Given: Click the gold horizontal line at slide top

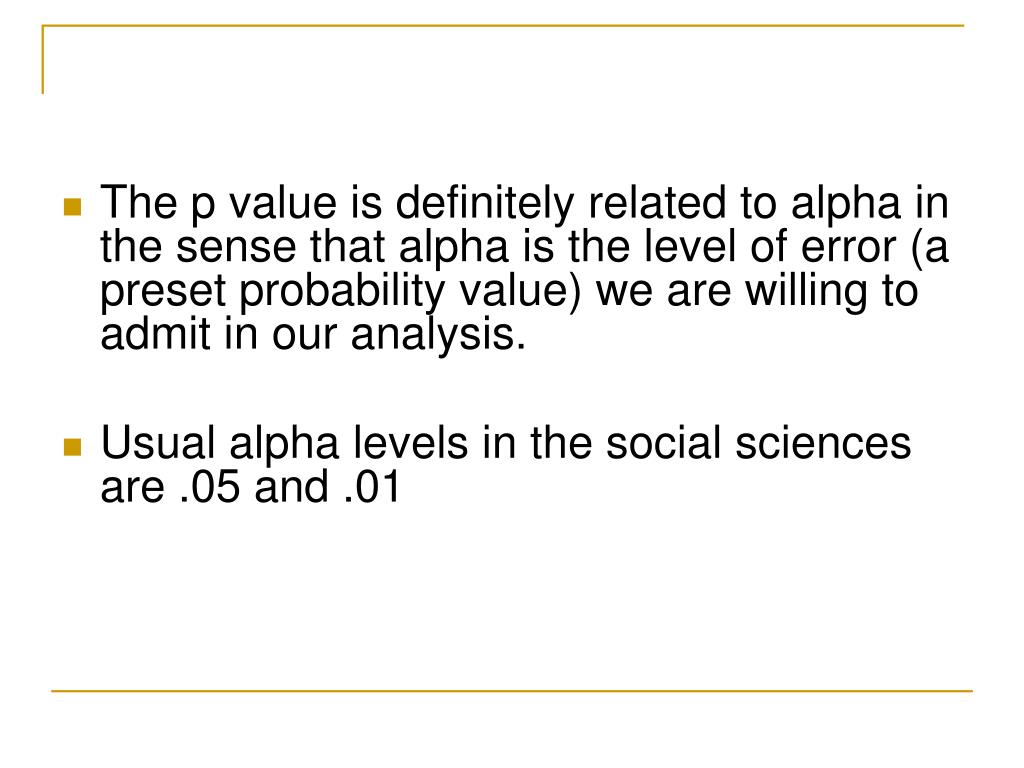Looking at the screenshot, I should click(x=503, y=25).
